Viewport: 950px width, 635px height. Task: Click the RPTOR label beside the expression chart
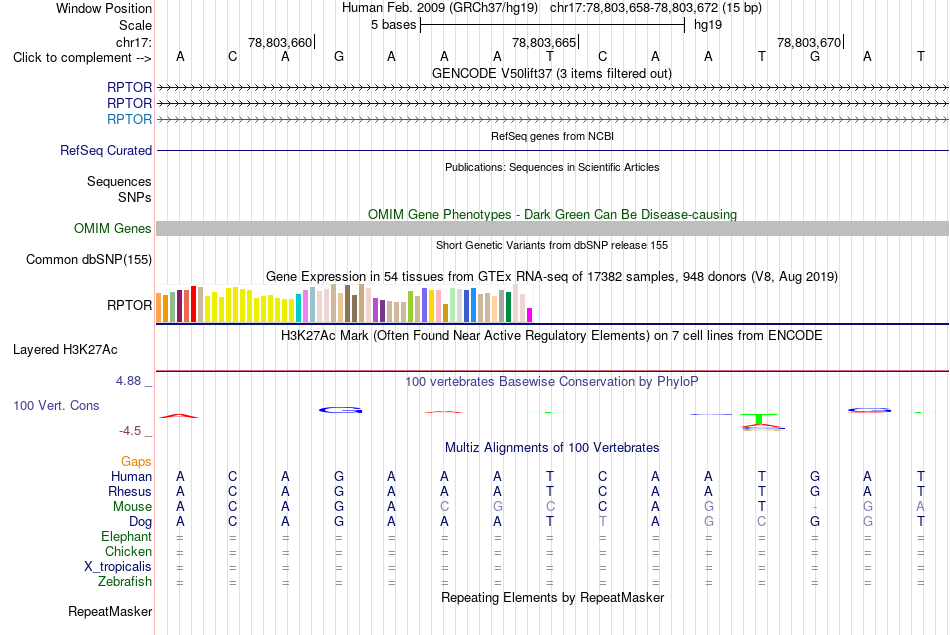pyautogui.click(x=129, y=305)
